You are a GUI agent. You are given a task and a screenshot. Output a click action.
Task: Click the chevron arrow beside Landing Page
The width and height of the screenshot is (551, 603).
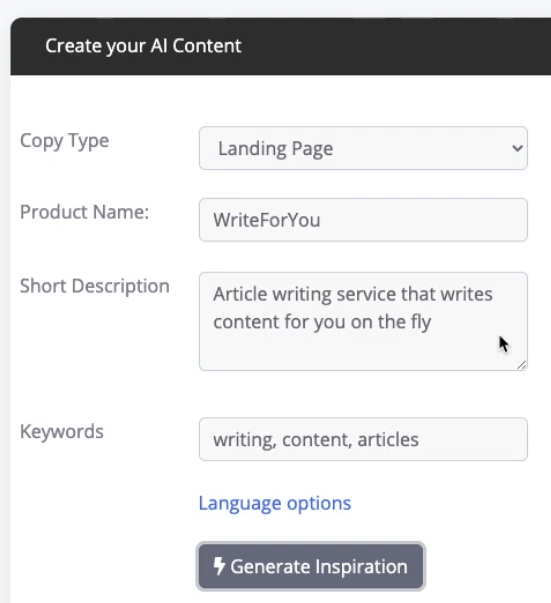pyautogui.click(x=518, y=148)
